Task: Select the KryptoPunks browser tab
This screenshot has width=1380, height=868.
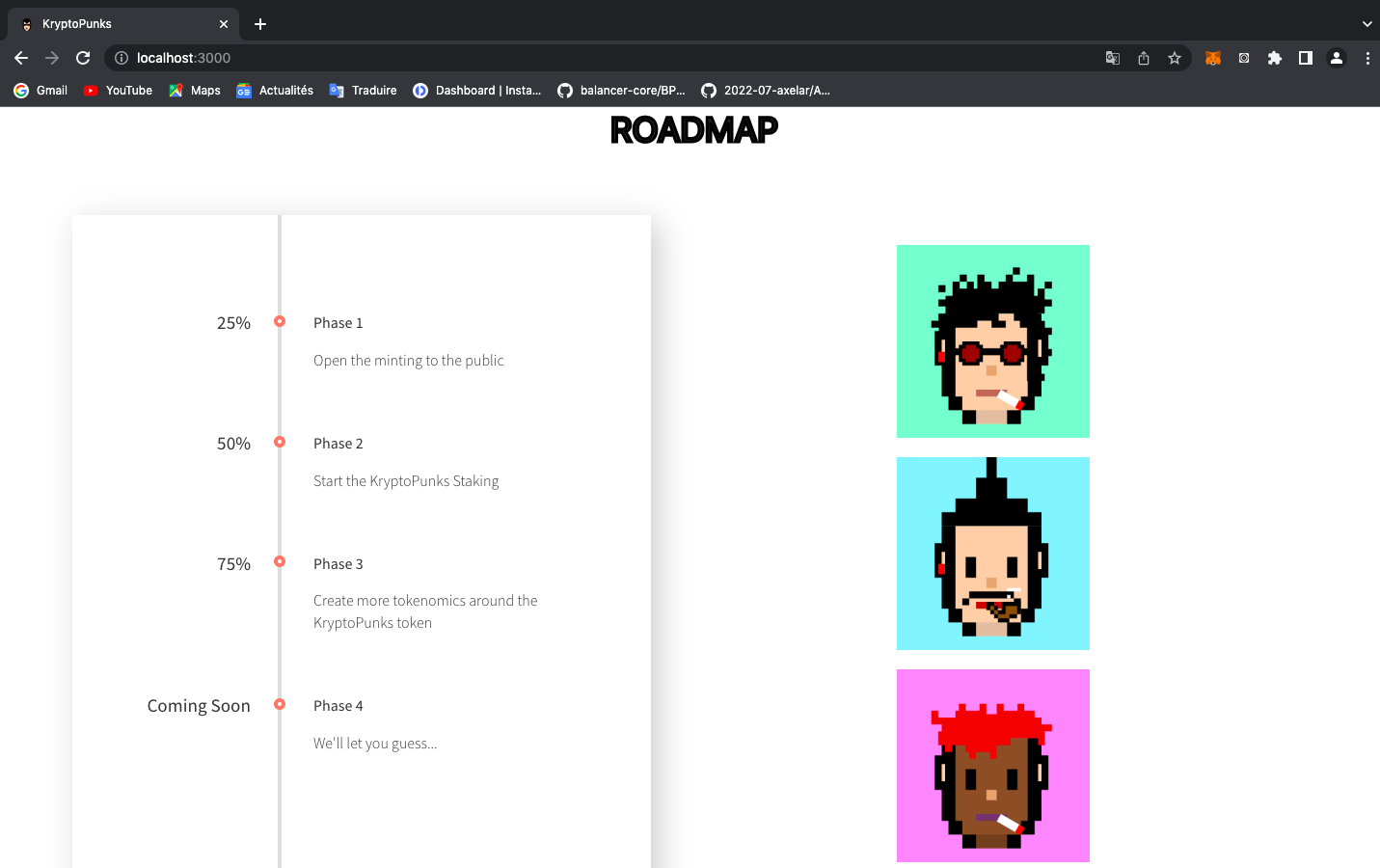Action: click(x=123, y=24)
